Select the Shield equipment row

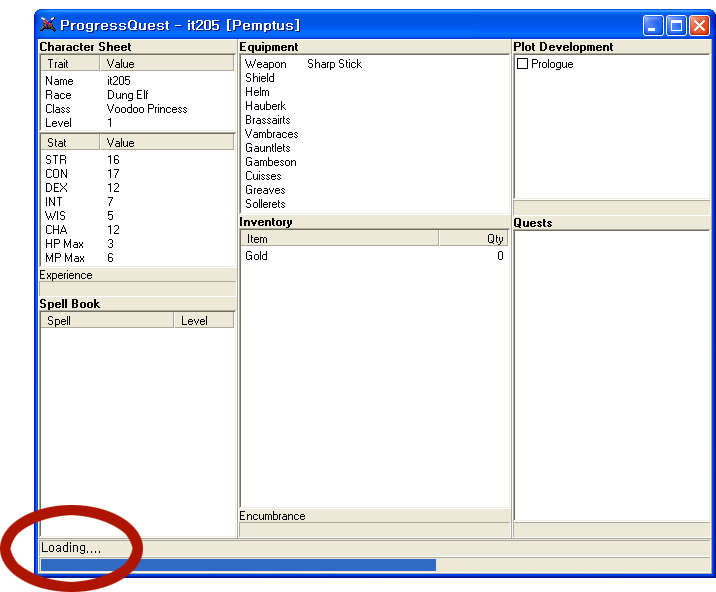(x=374, y=78)
